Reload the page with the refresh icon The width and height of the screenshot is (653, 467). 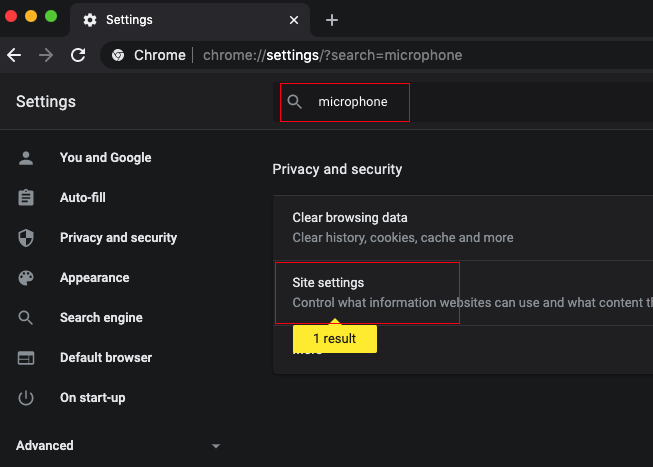coord(77,55)
